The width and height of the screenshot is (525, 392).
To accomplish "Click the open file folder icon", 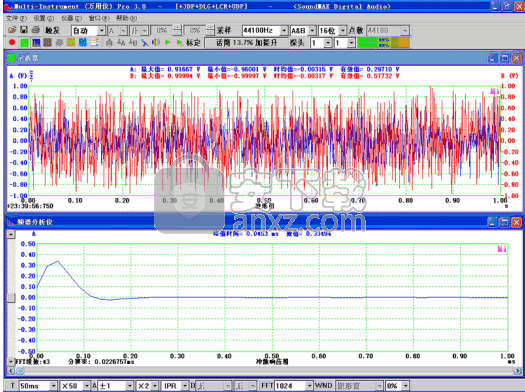I will pos(12,30).
